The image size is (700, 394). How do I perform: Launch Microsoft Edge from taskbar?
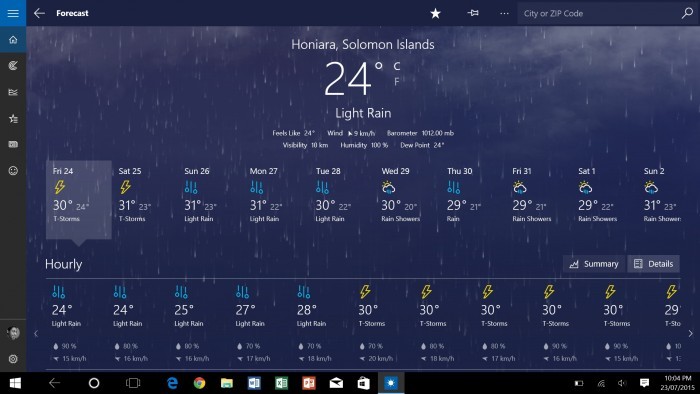coord(172,383)
